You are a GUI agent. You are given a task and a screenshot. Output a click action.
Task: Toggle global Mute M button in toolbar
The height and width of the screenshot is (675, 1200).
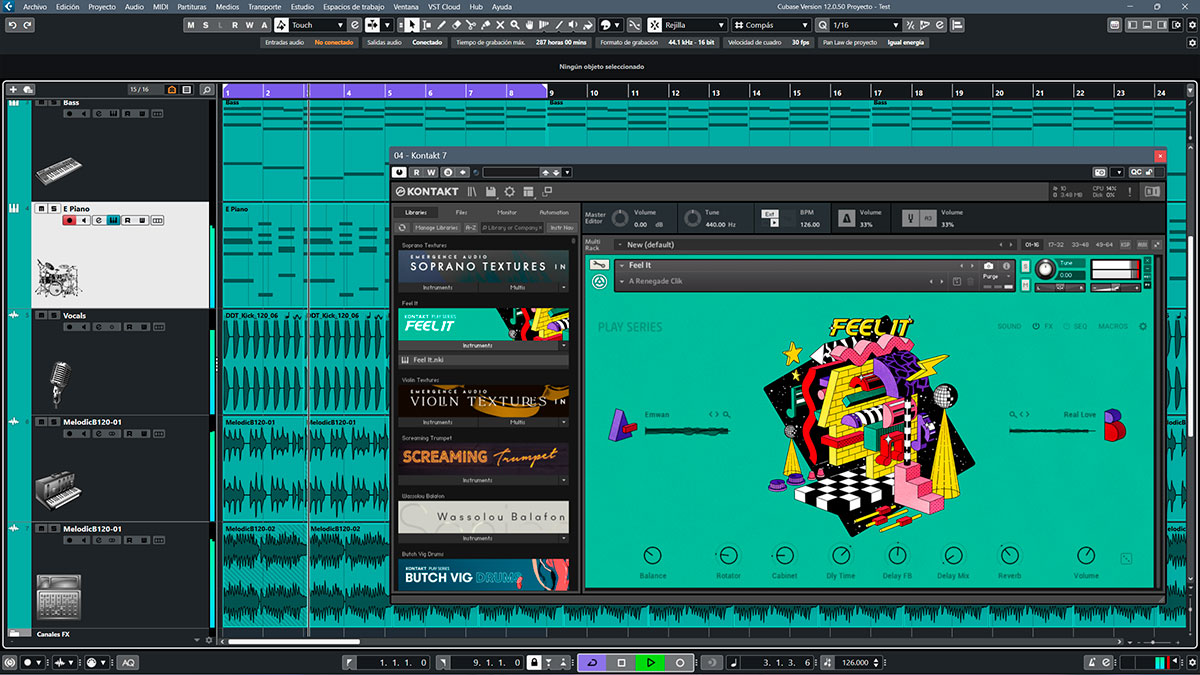point(192,25)
